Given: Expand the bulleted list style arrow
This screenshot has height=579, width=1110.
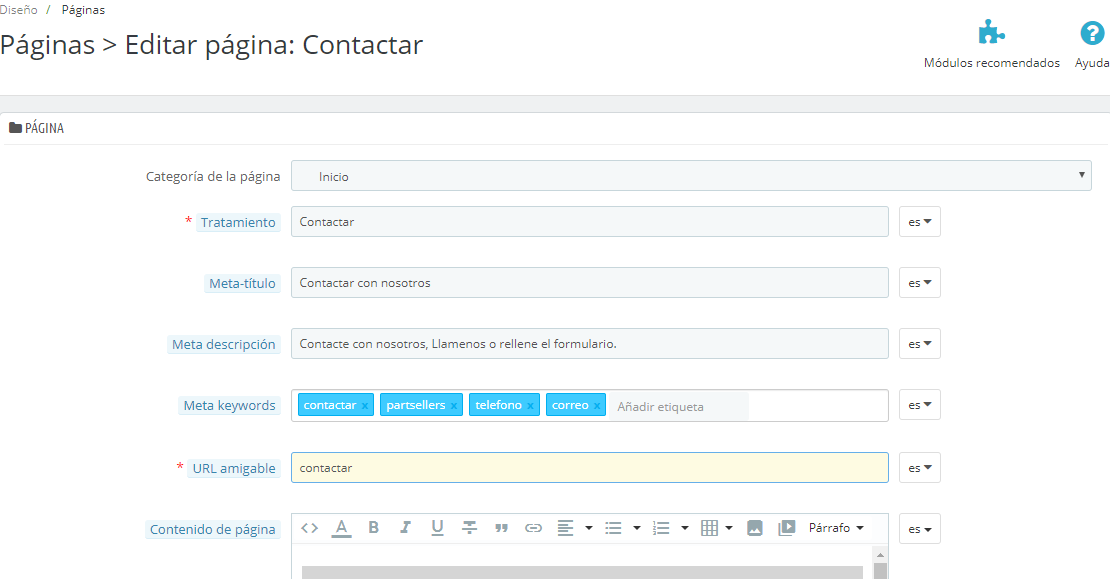Looking at the screenshot, I should click(x=636, y=528).
